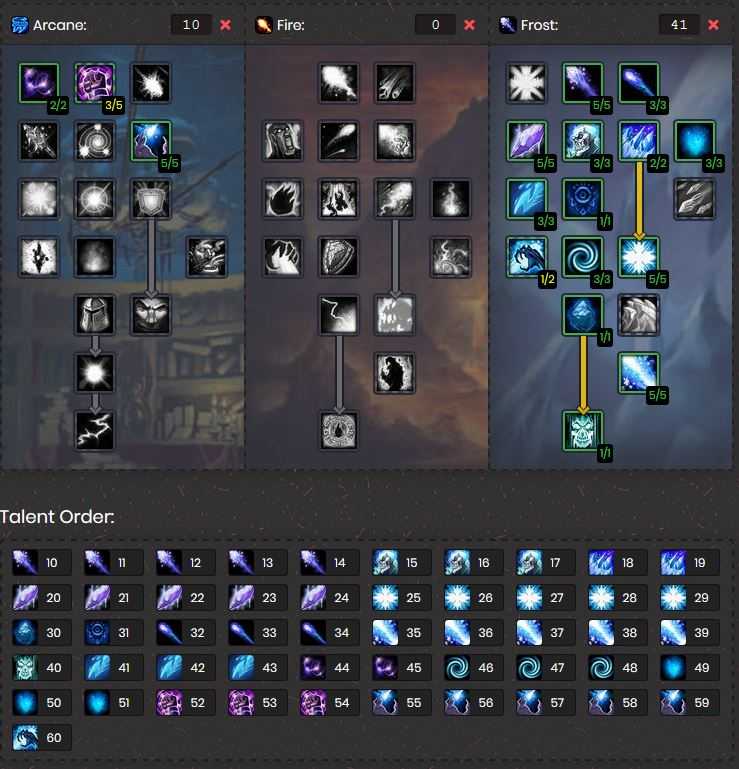
Task: Click the level 32 entry in Talent Order
Action: pos(185,633)
